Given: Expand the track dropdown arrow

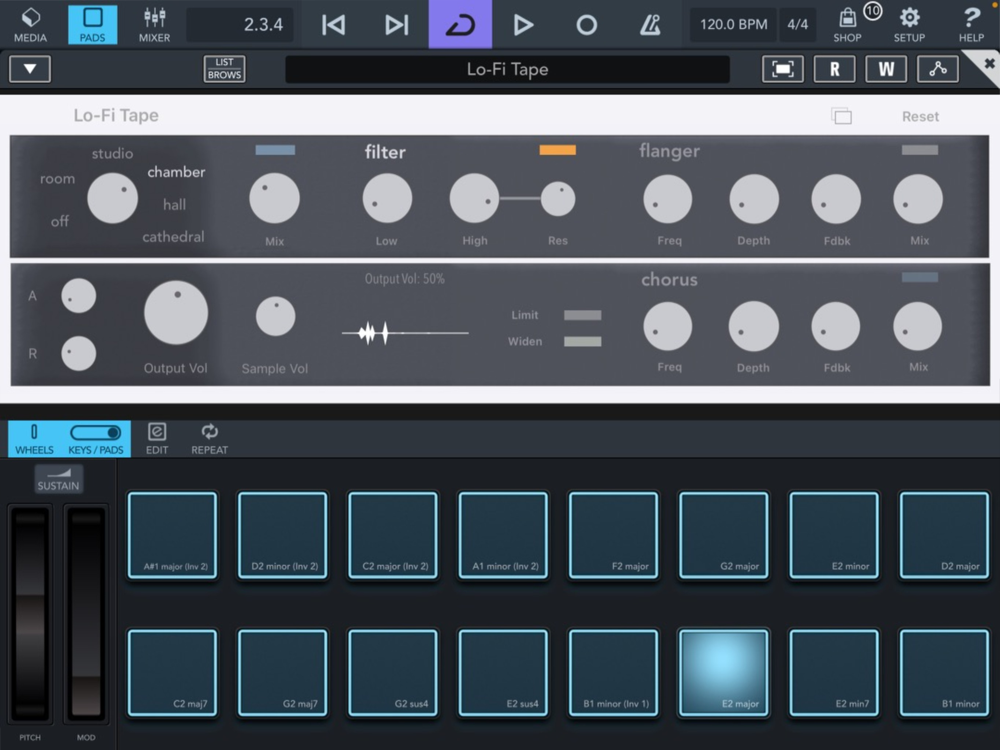Looking at the screenshot, I should click(x=30, y=69).
